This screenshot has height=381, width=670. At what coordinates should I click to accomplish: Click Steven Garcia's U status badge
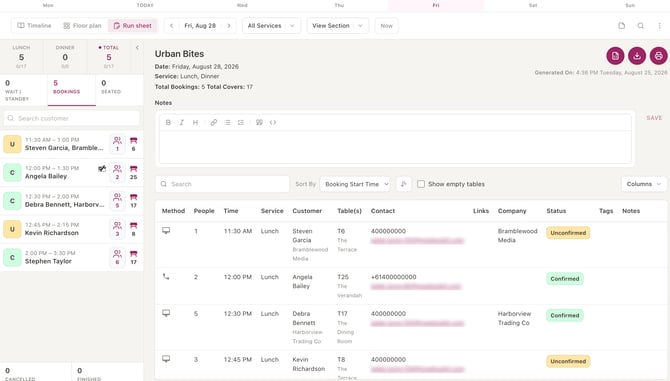12,144
